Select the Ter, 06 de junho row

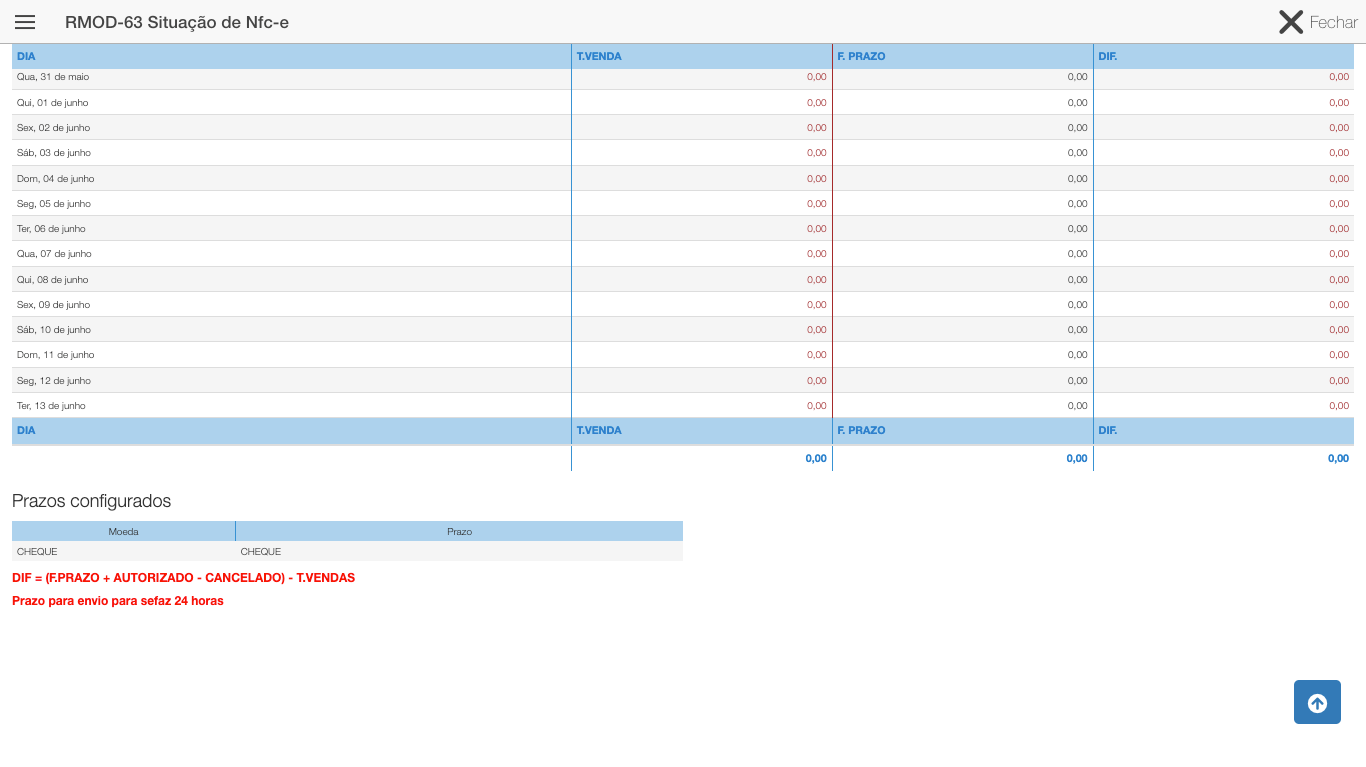[x=52, y=229]
